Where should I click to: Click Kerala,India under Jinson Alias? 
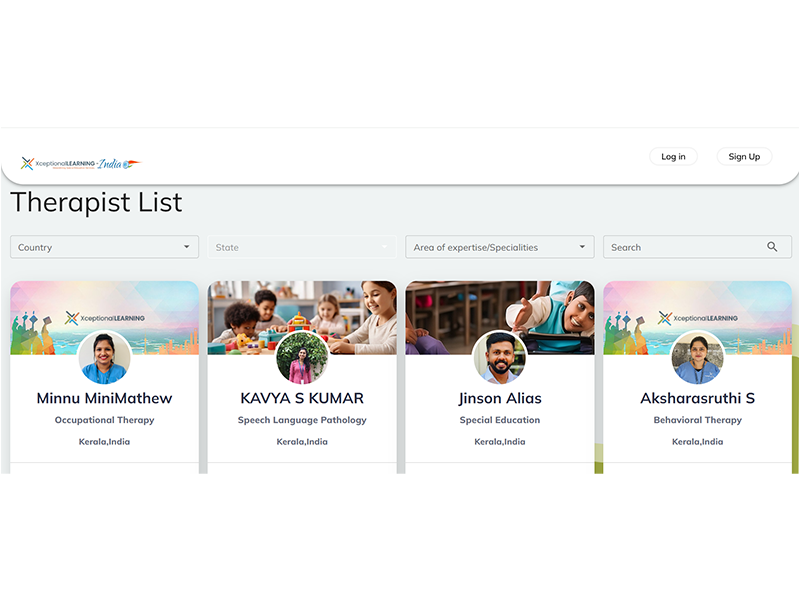(x=499, y=442)
